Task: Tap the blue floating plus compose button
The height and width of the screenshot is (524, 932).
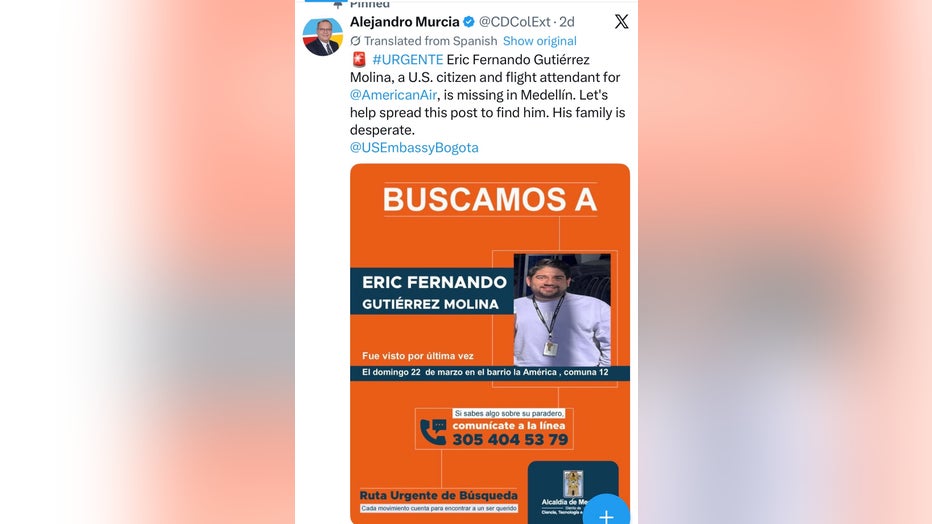Action: point(606,513)
